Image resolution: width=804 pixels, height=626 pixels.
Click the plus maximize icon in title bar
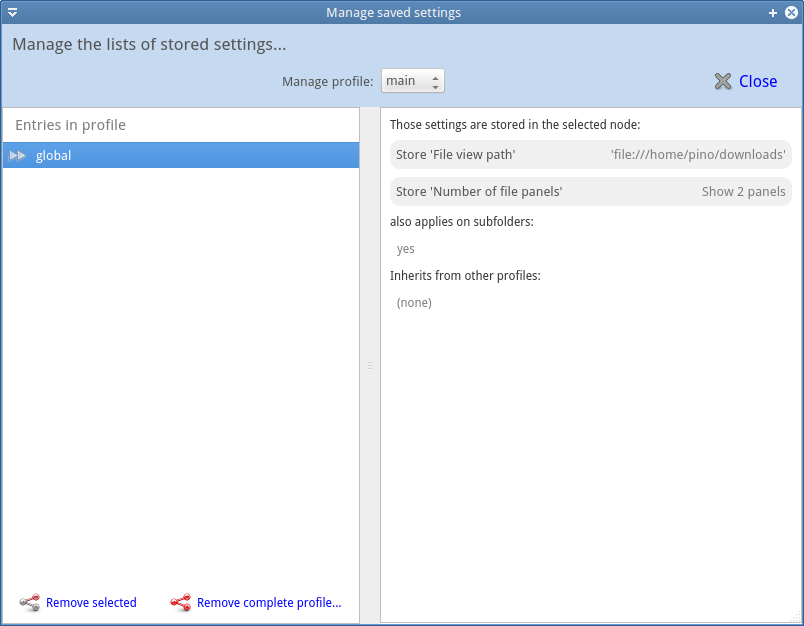click(773, 13)
